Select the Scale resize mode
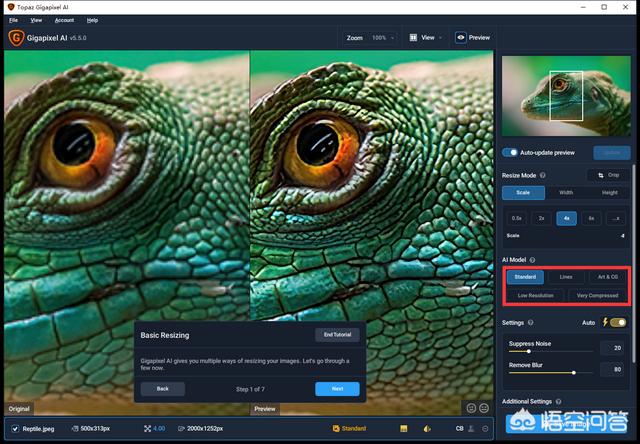The width and height of the screenshot is (640, 444). [523, 193]
